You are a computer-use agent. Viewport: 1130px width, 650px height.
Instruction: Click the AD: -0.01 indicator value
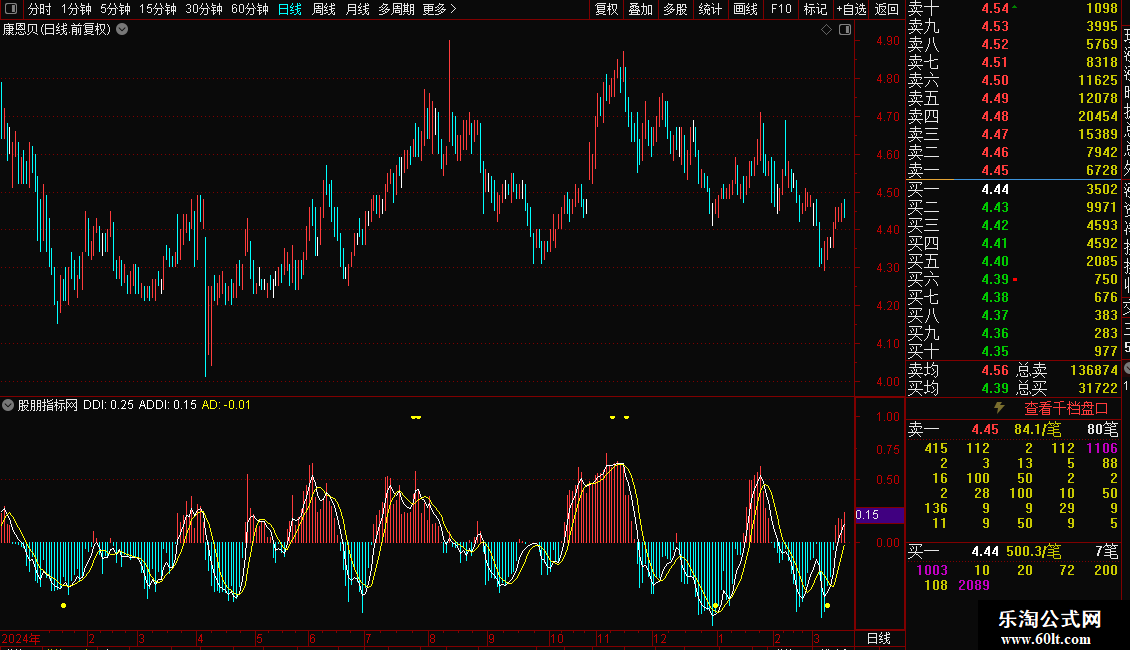tap(226, 405)
